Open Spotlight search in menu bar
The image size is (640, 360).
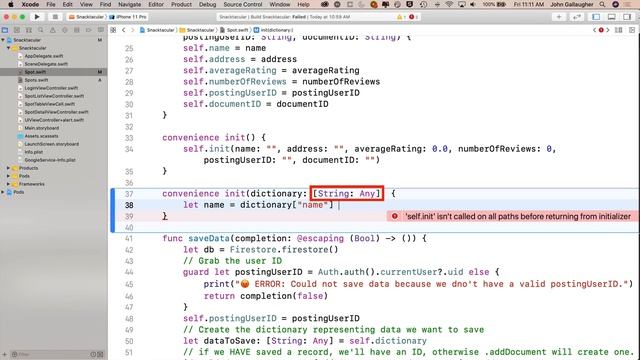tap(602, 4)
